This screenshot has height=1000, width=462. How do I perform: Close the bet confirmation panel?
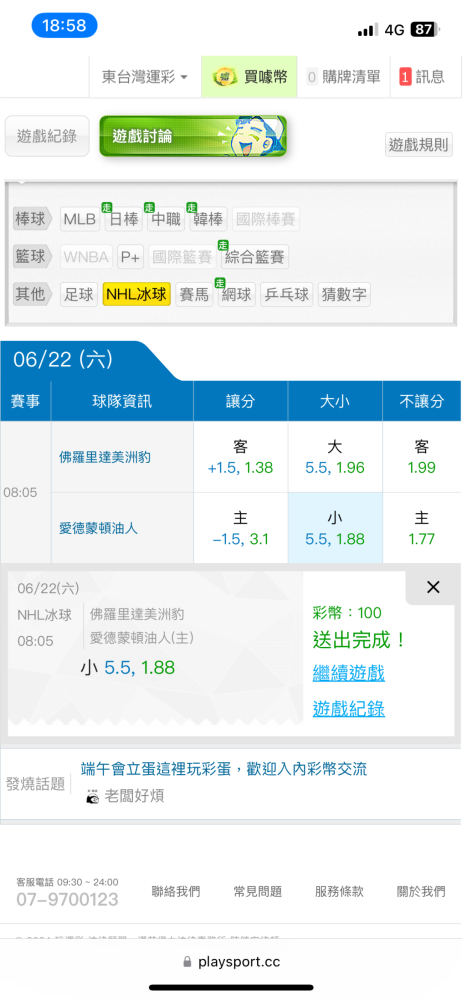pyautogui.click(x=433, y=587)
